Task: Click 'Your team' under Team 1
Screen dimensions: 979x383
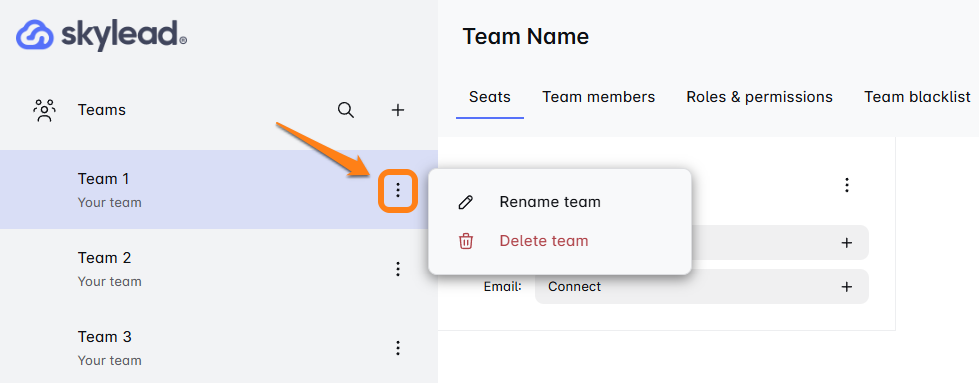Action: [x=109, y=202]
